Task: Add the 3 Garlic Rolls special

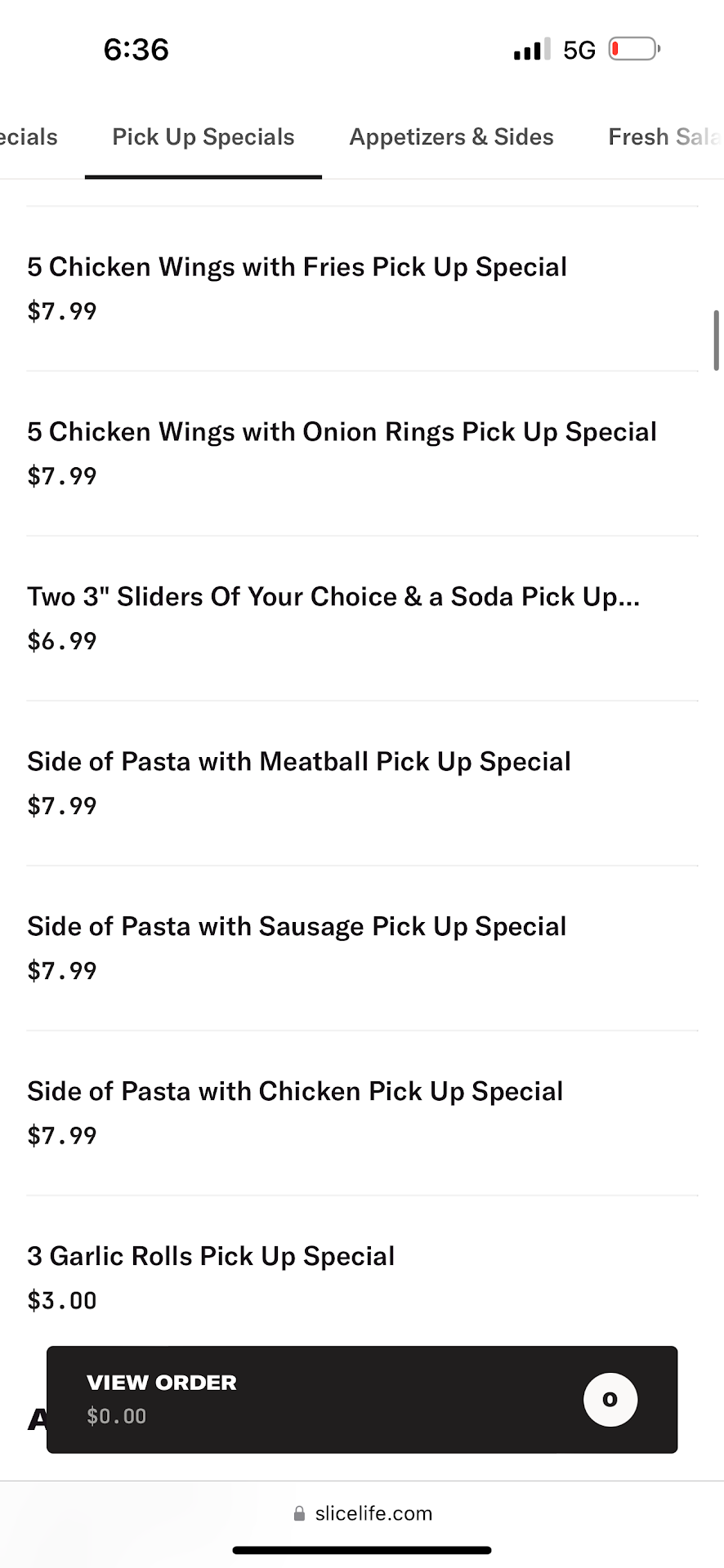Action: click(211, 1257)
